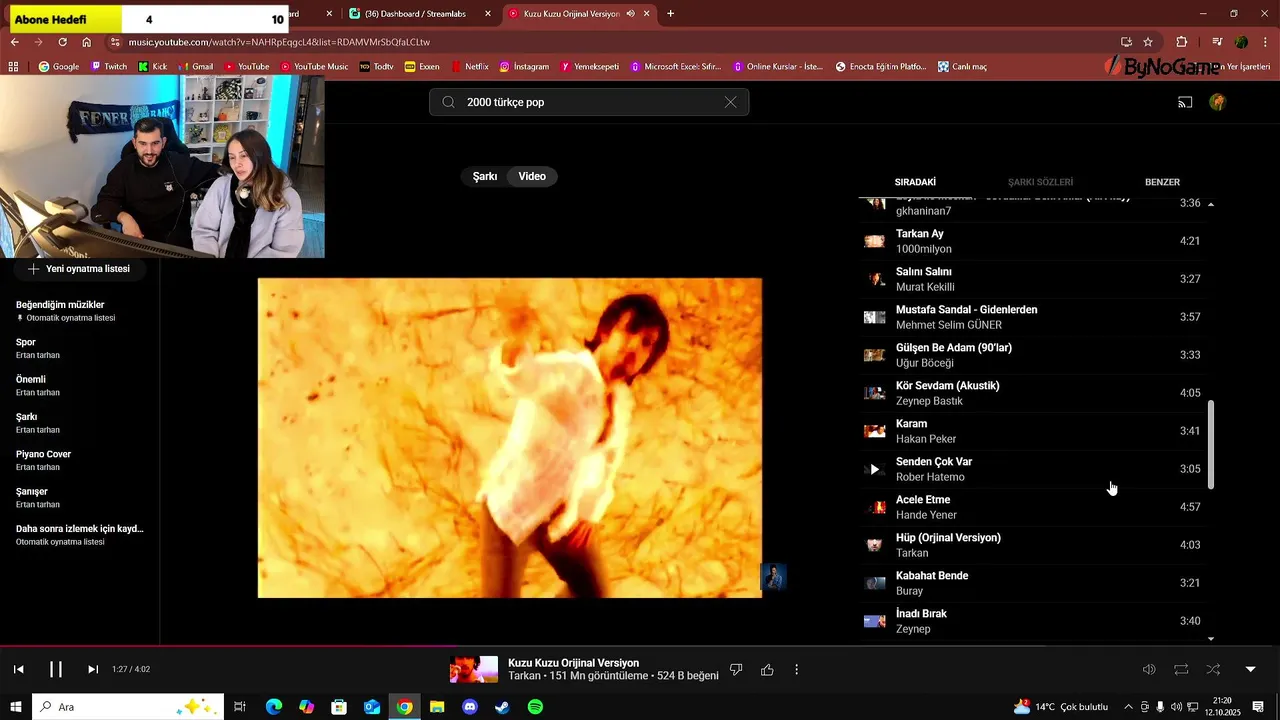Viewport: 1280px width, 720px height.
Task: Click the search magnifier icon
Action: point(448,102)
